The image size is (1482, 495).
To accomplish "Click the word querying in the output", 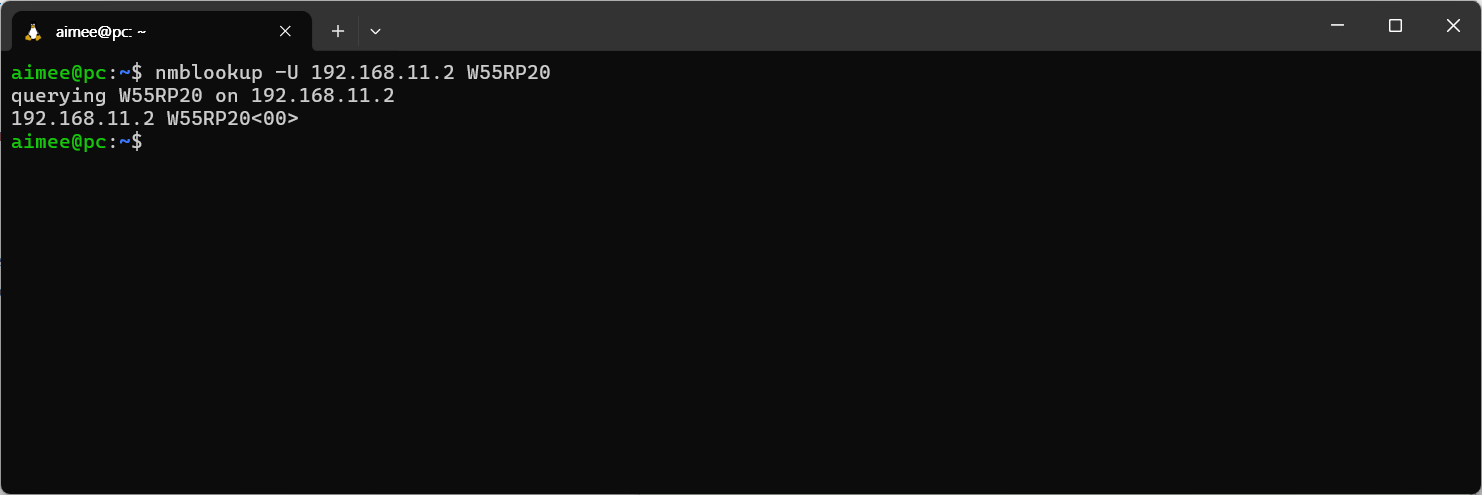I will point(58,96).
